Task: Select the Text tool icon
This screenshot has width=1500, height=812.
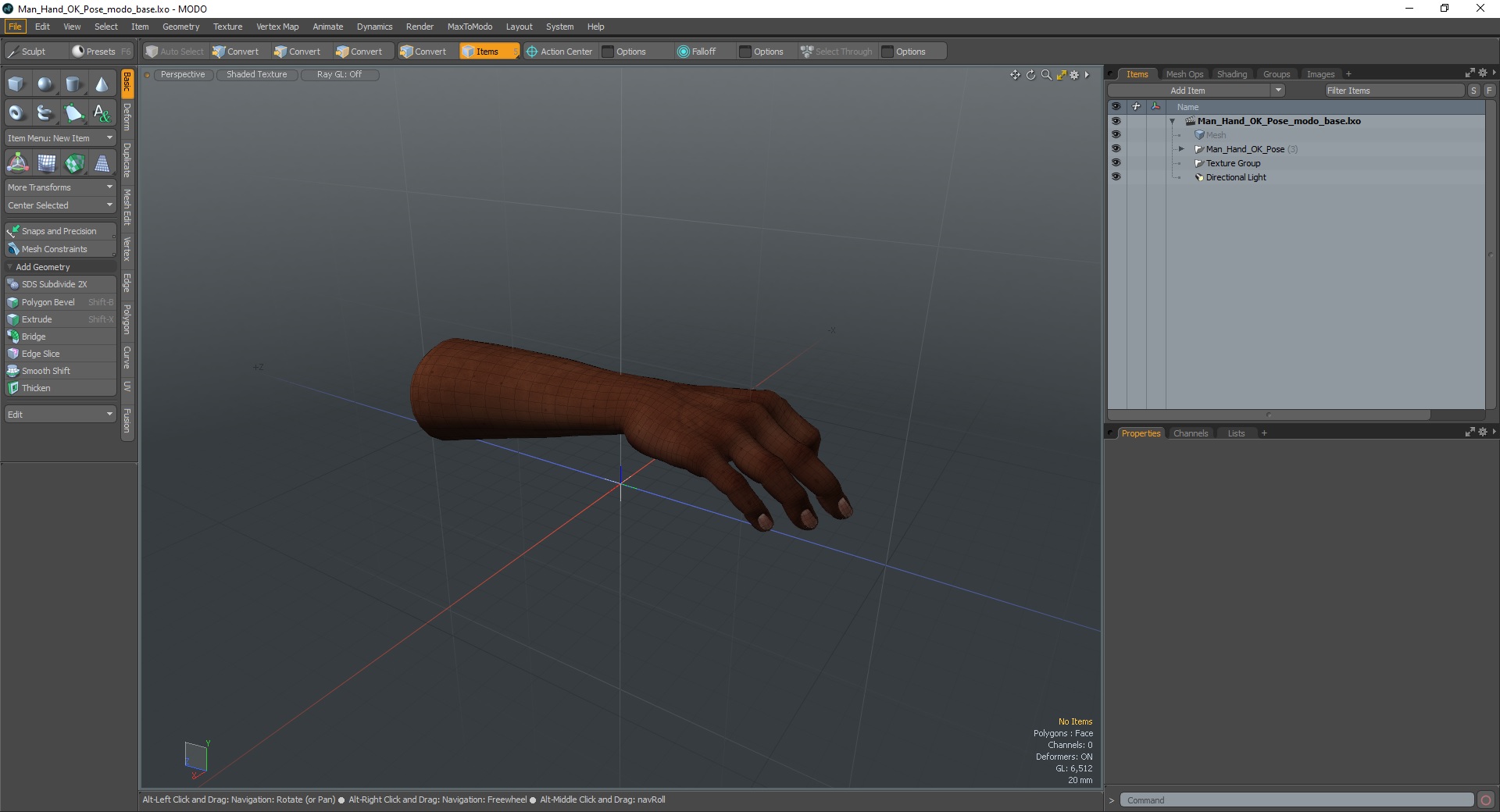Action: click(102, 113)
